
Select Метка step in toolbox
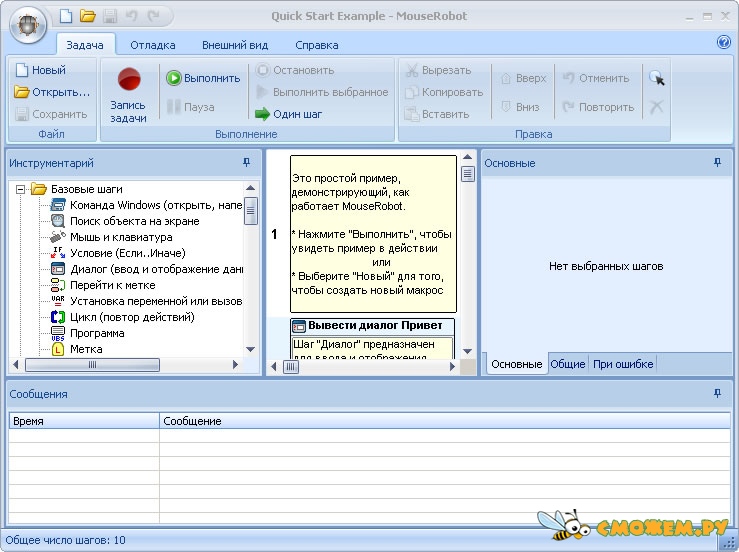pos(76,349)
